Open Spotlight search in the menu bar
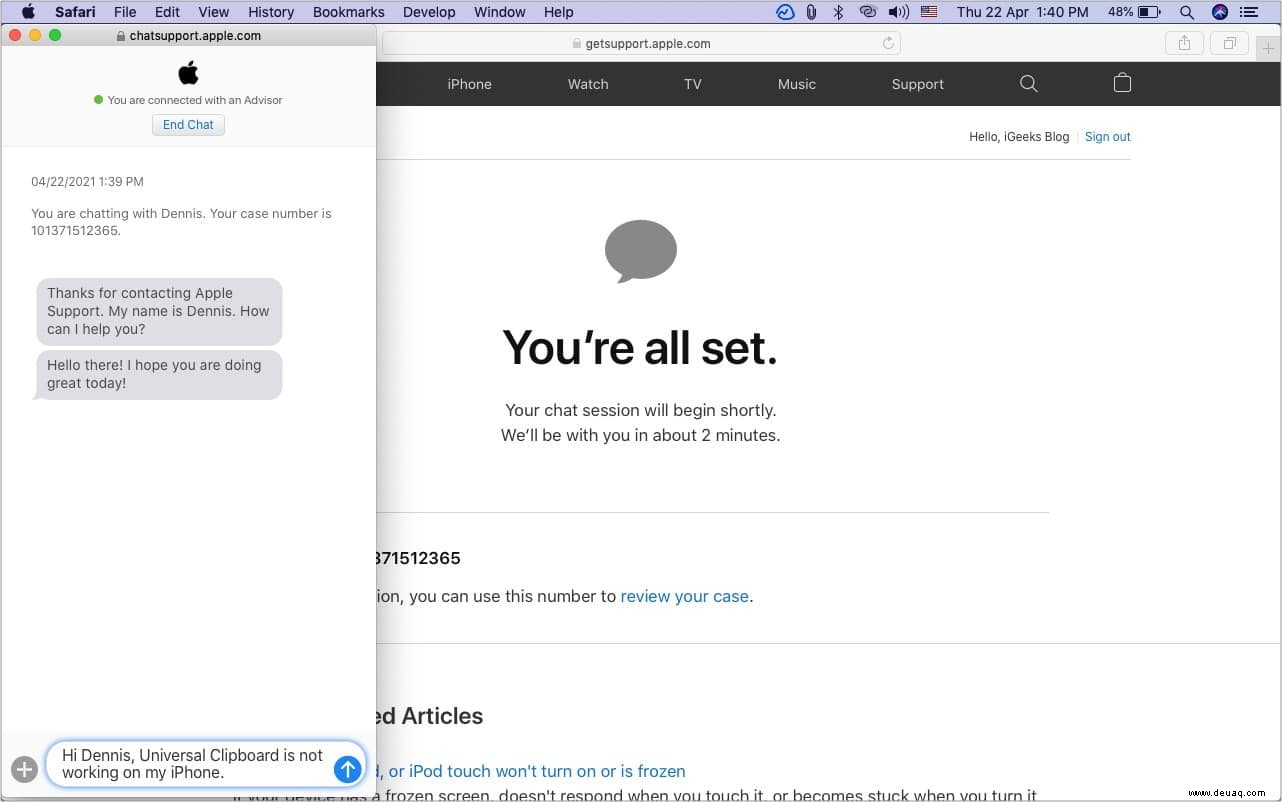Screen dimensions: 1282x802 [1187, 12]
